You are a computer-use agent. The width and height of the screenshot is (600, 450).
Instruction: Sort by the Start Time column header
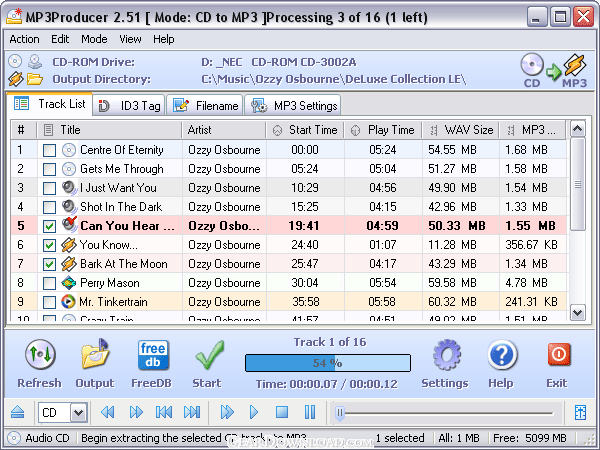pyautogui.click(x=305, y=130)
